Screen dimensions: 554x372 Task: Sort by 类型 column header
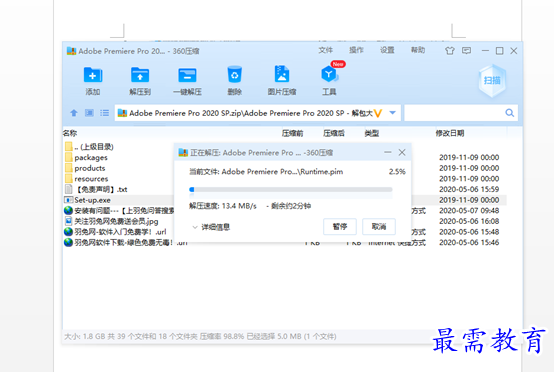click(x=372, y=133)
